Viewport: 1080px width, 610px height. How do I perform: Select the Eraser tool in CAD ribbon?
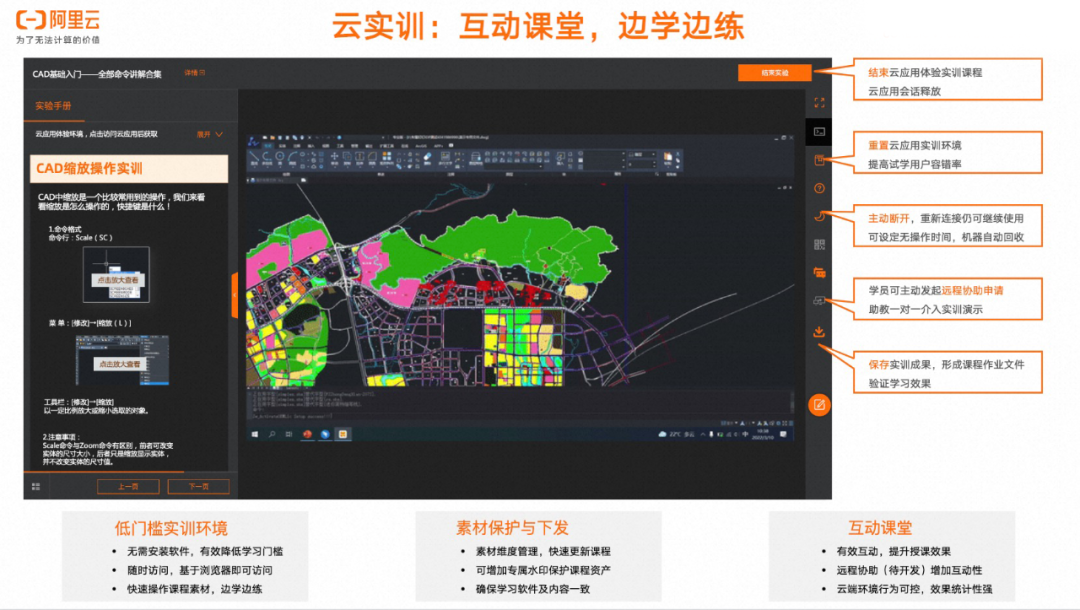427,159
